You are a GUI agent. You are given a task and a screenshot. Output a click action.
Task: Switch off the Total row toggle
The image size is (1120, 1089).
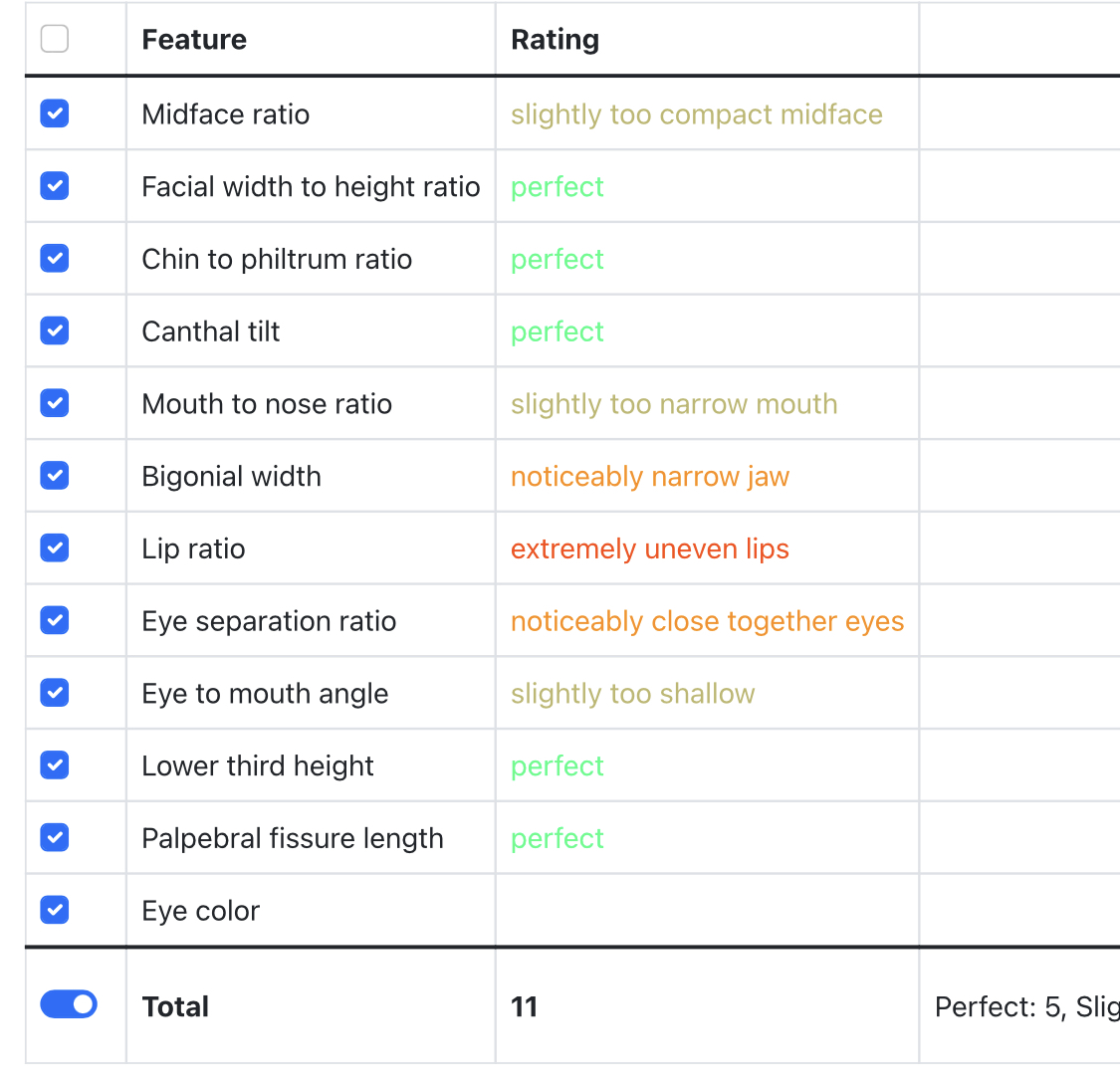tap(69, 1004)
